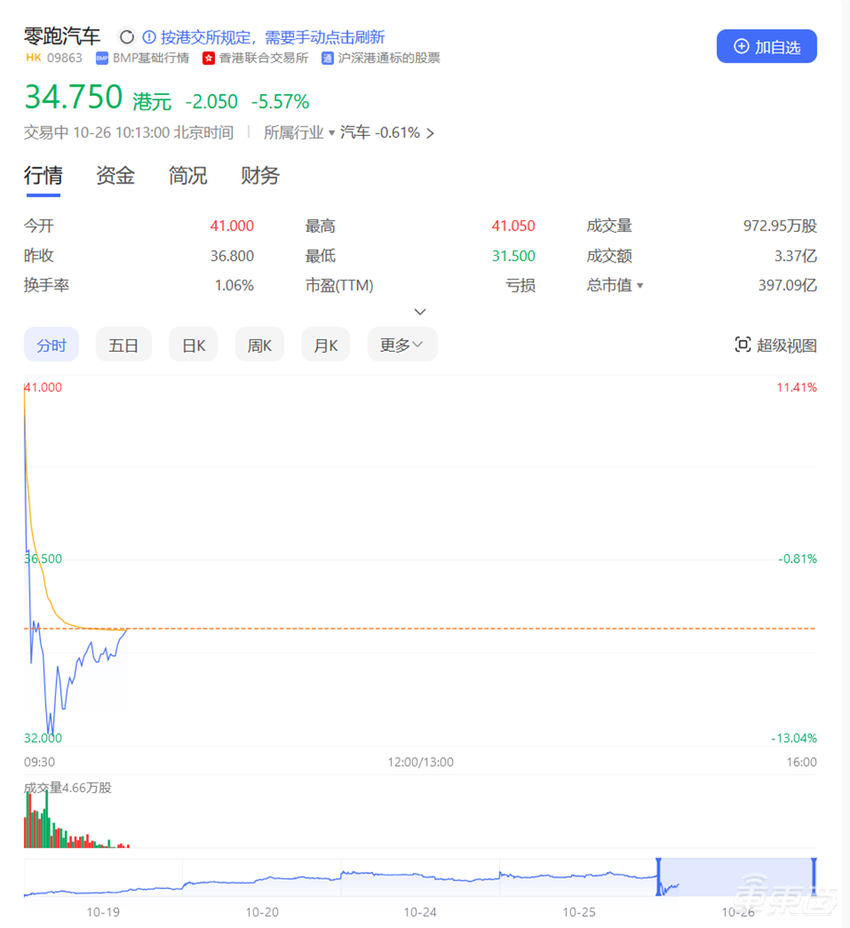Click the 香港联合交易所 exchange badge
The height and width of the screenshot is (928, 850).
pos(209,57)
